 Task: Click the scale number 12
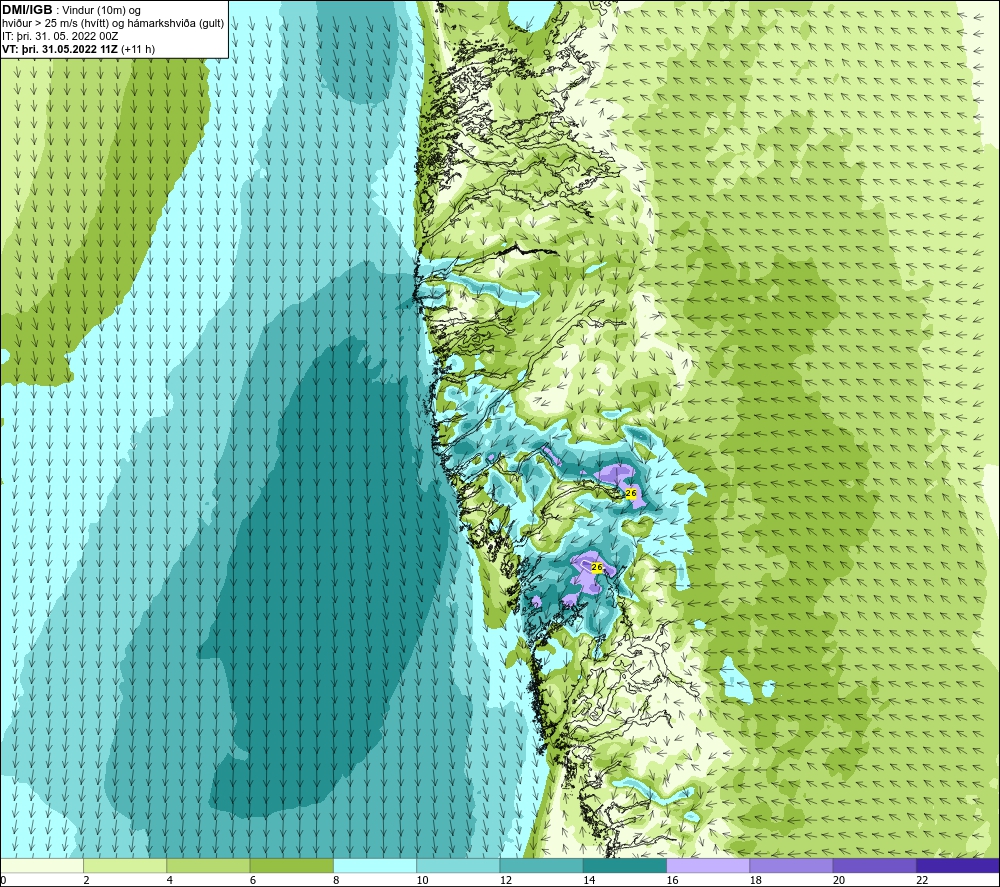coord(506,880)
